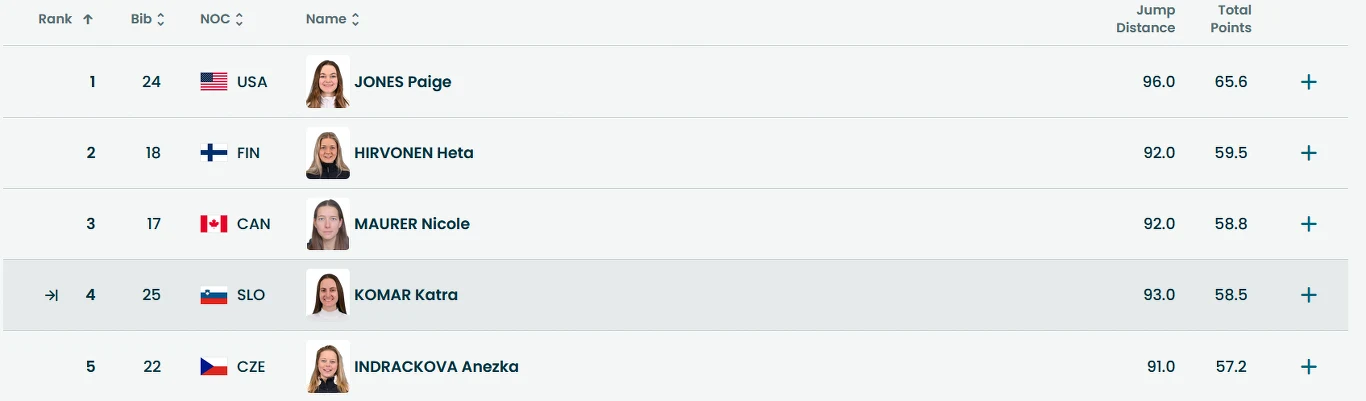Expand Heta Hirvonen row plus icon
Viewport: 1366px width, 401px height.
(1308, 153)
